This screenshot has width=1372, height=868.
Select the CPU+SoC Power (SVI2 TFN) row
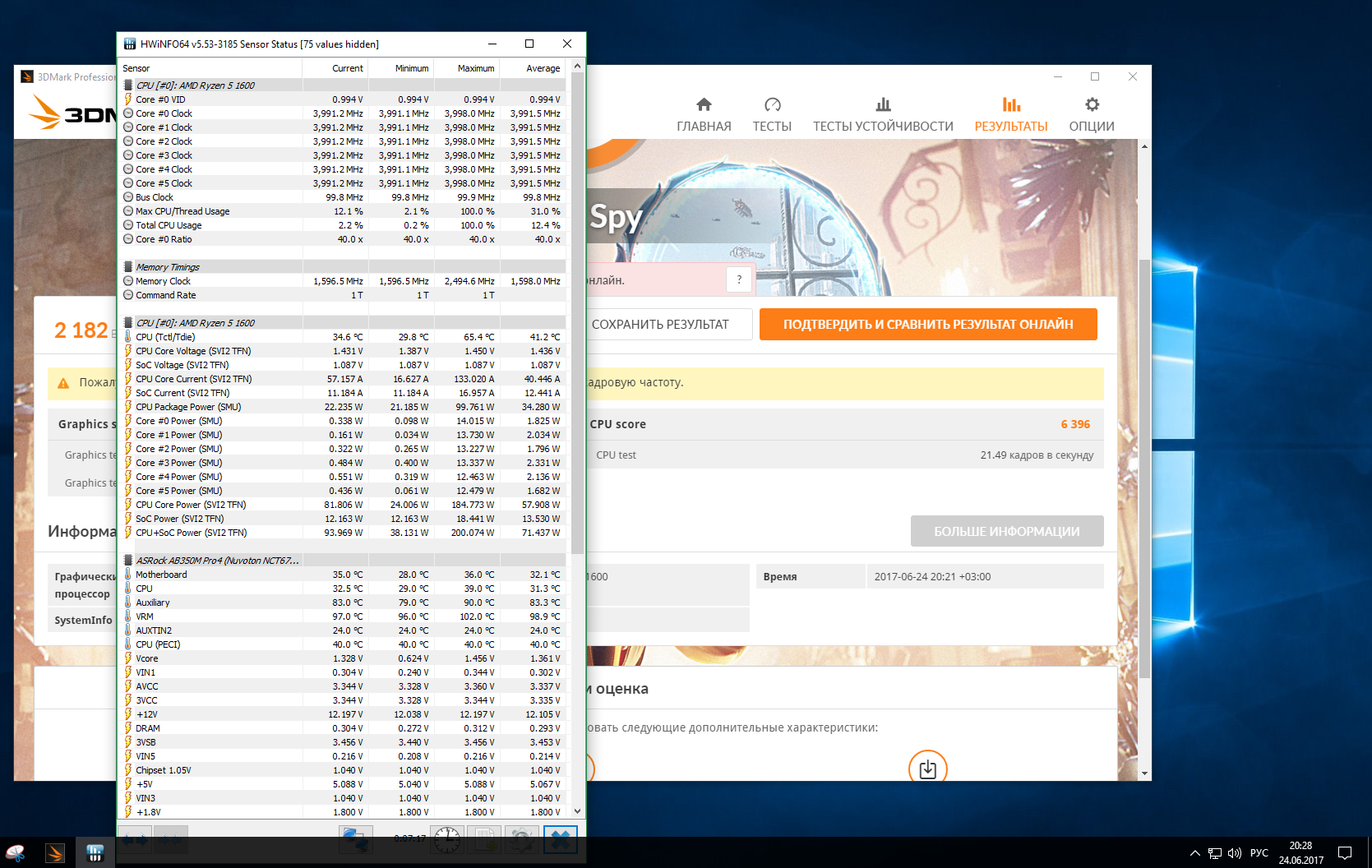(x=343, y=533)
